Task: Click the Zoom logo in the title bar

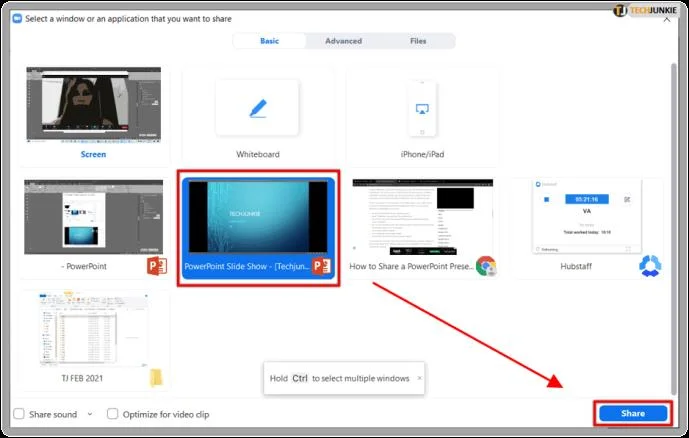Action: [x=17, y=18]
